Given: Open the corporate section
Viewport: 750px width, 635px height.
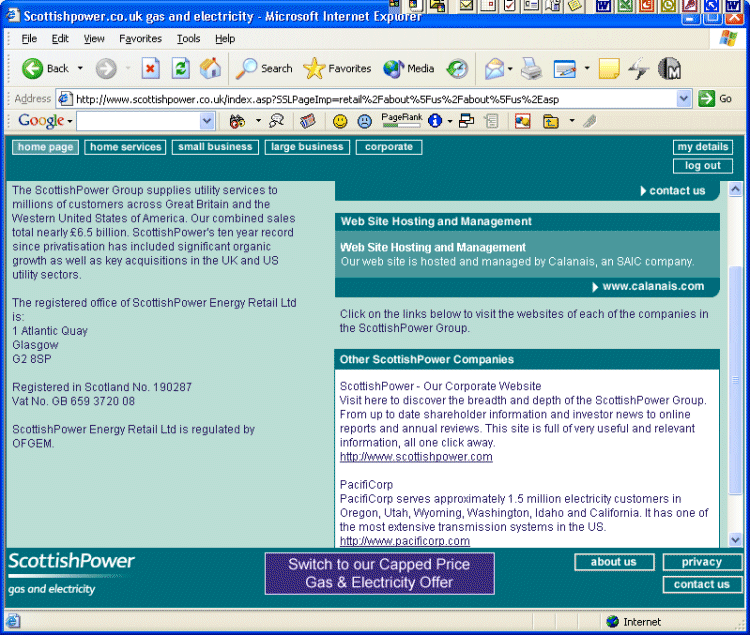Looking at the screenshot, I should [389, 147].
